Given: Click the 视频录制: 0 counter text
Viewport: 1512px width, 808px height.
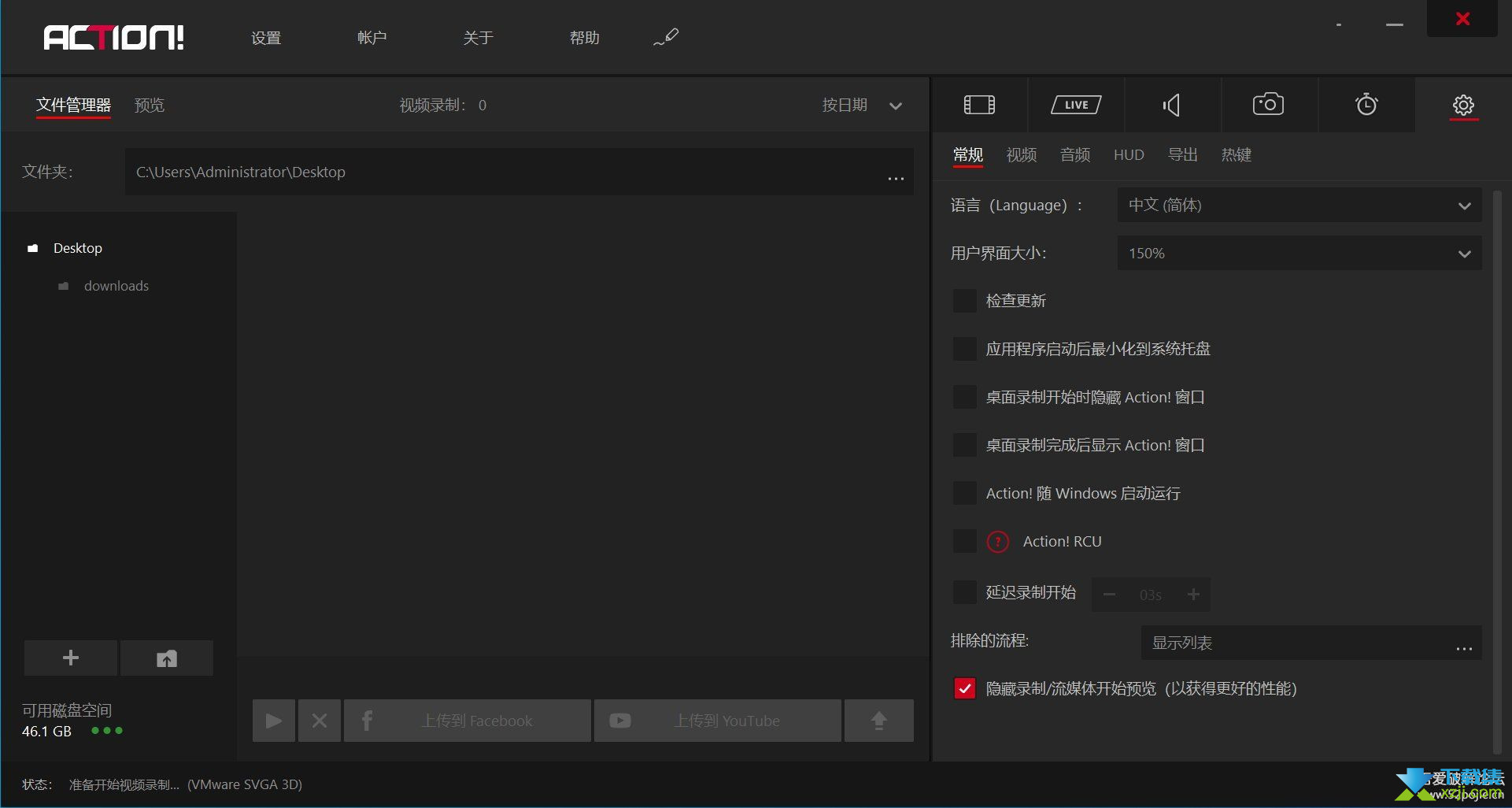Looking at the screenshot, I should (x=443, y=105).
